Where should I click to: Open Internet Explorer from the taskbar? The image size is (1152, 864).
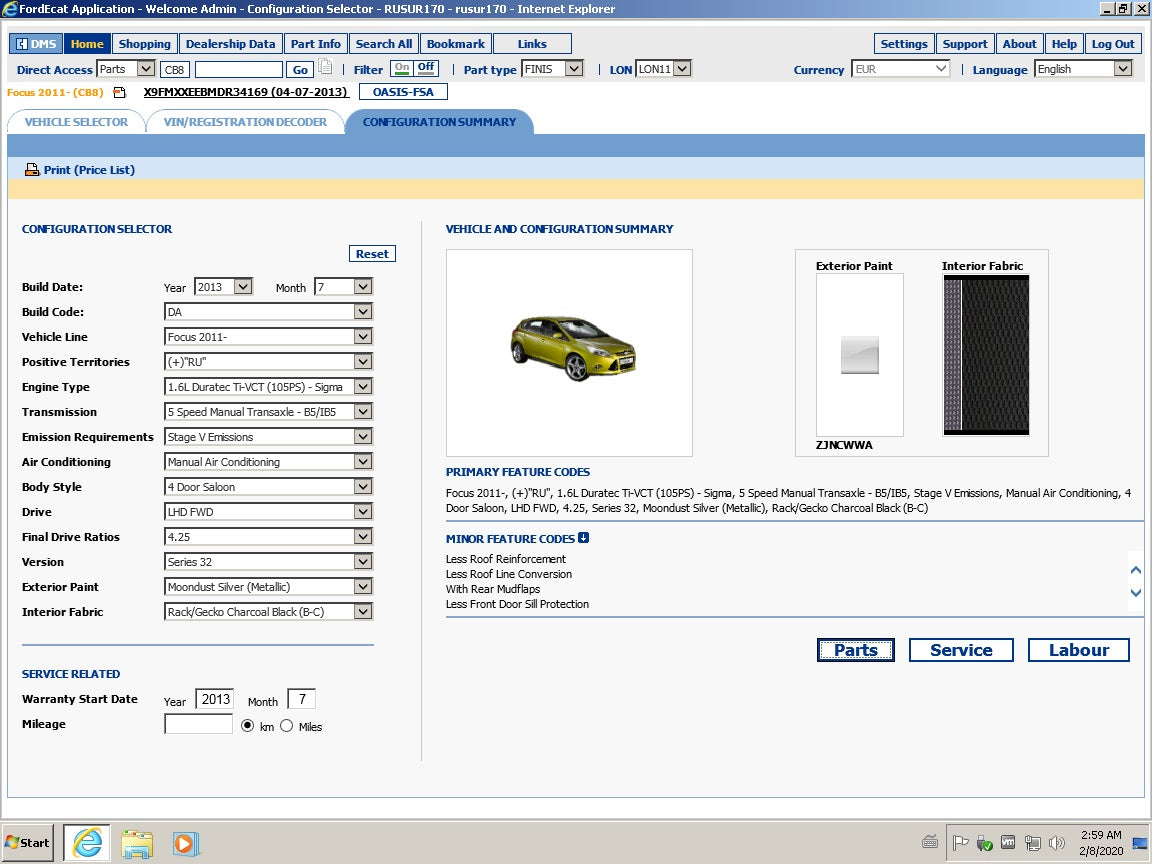point(86,843)
